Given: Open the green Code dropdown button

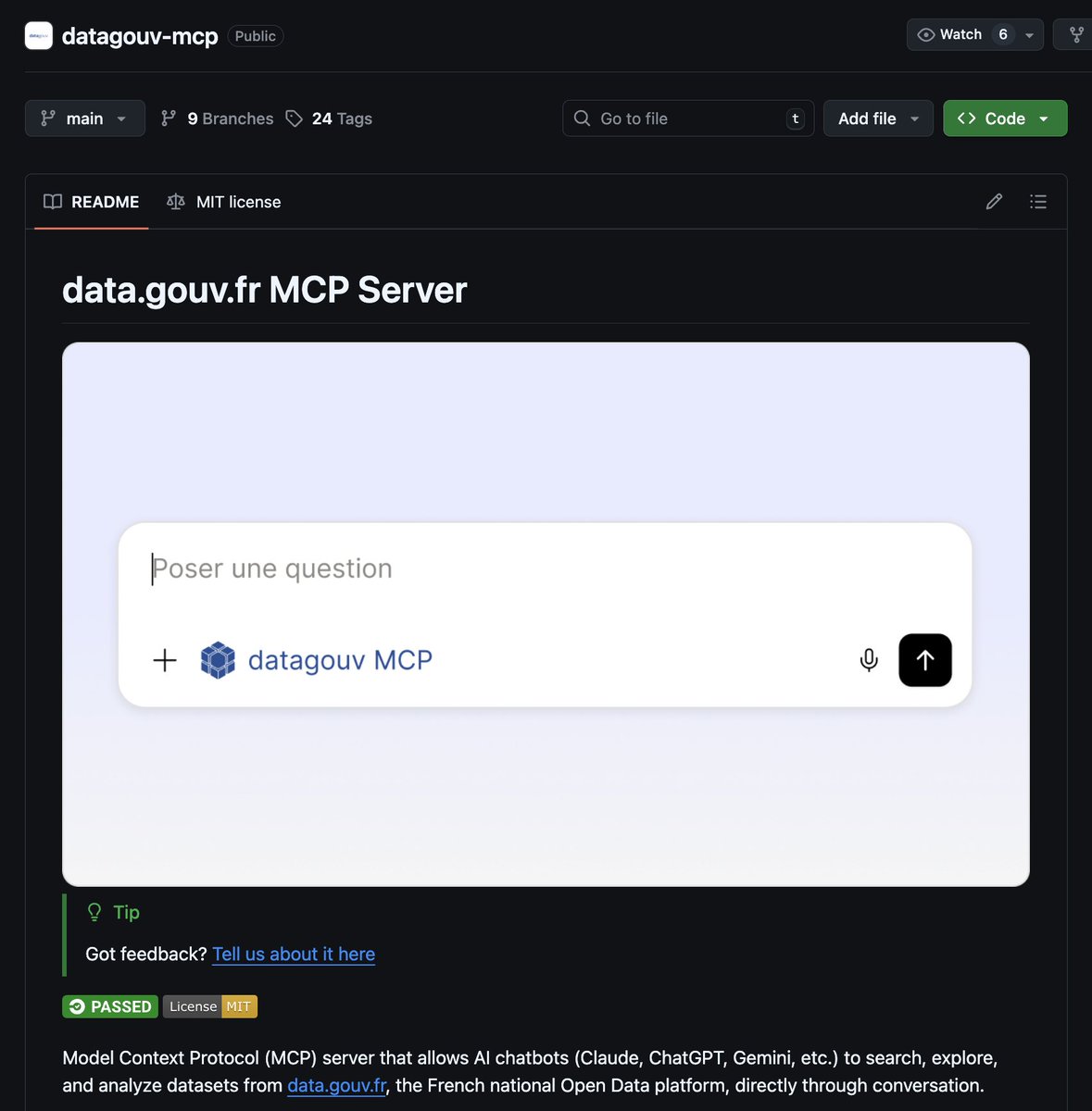Looking at the screenshot, I should [x=1005, y=119].
